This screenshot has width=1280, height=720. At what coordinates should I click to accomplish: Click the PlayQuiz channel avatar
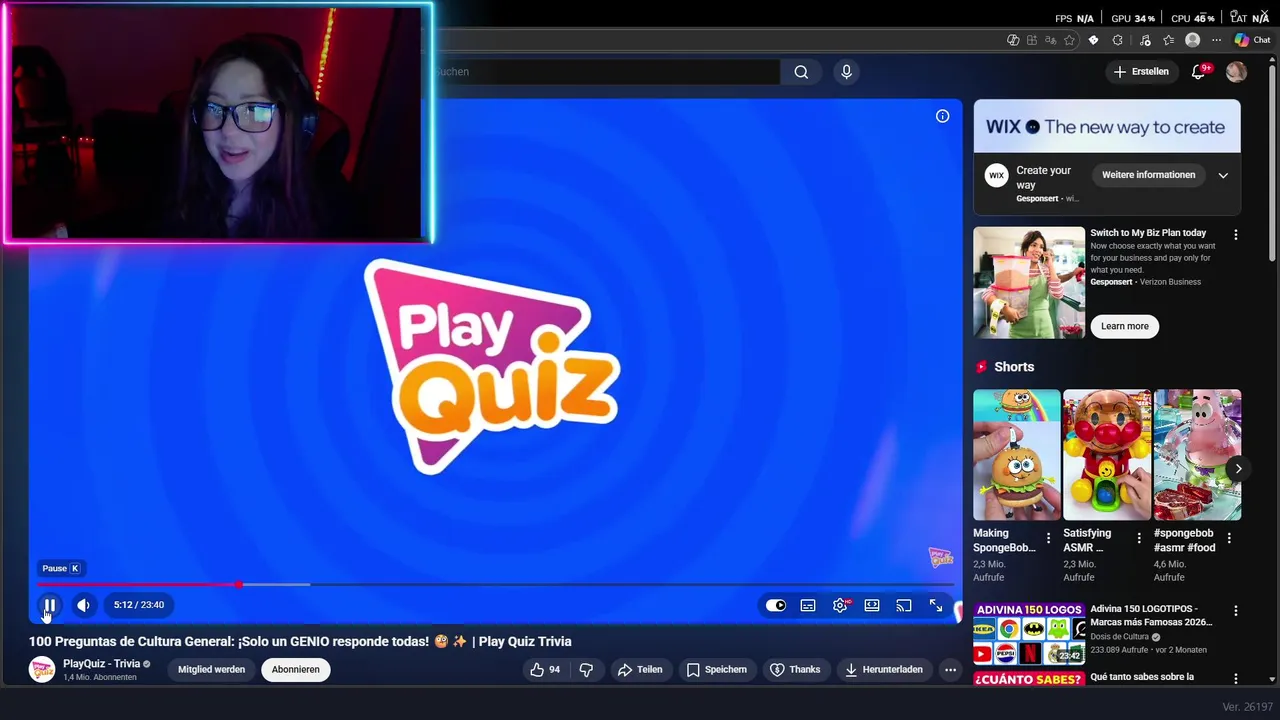pyautogui.click(x=42, y=670)
